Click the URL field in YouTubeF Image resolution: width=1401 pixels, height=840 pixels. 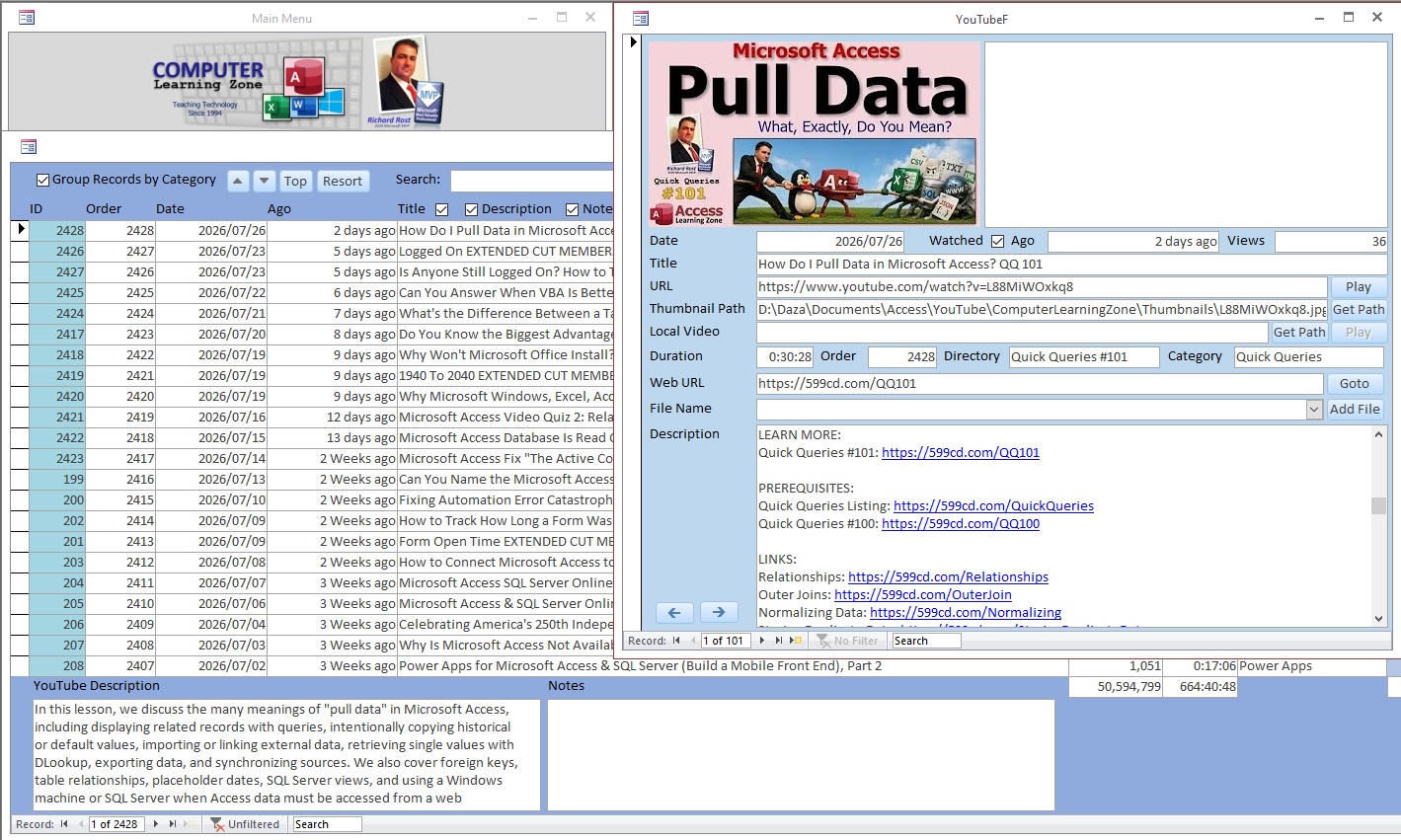pyautogui.click(x=1042, y=287)
